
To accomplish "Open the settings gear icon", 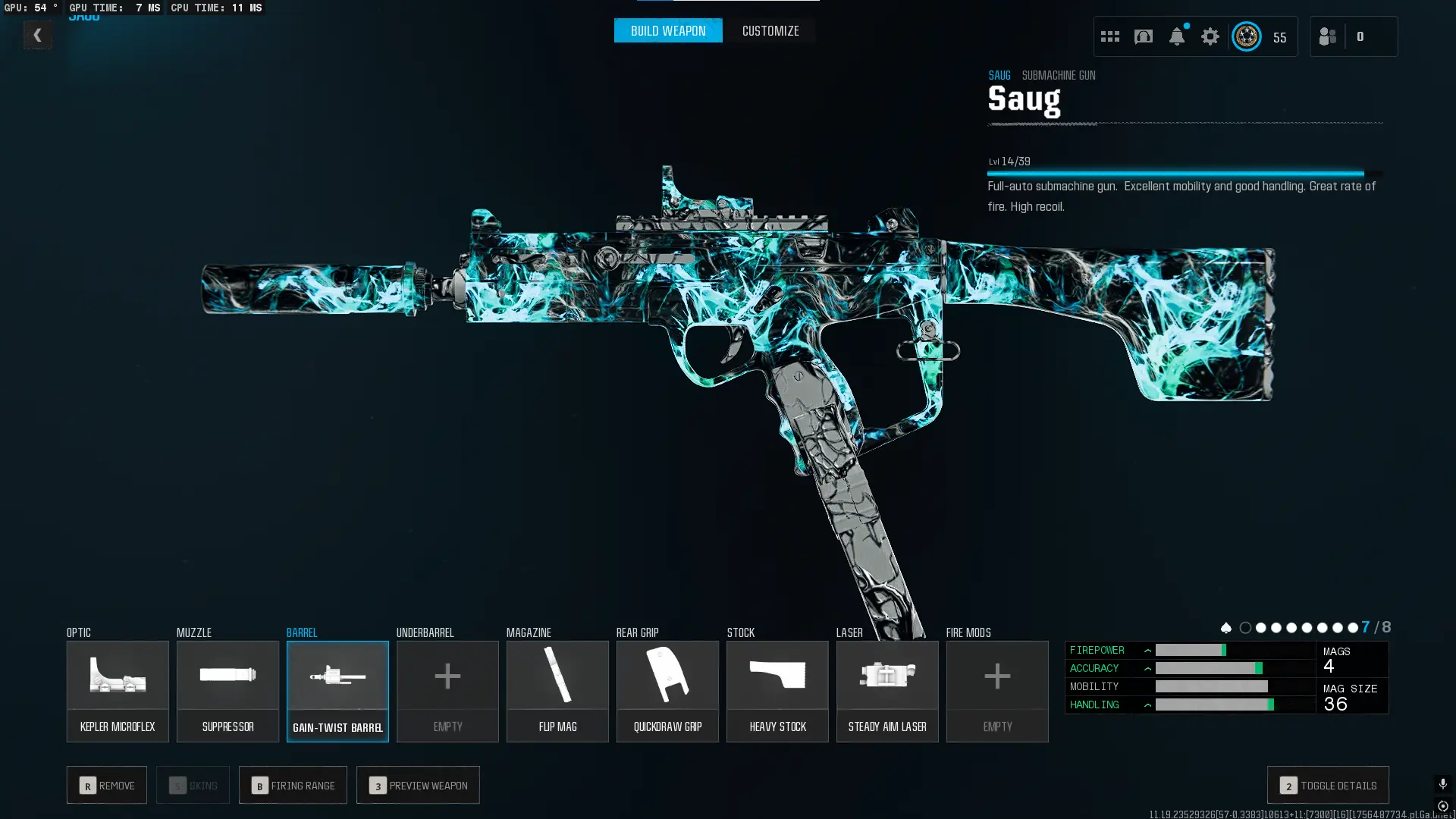I will (x=1210, y=36).
